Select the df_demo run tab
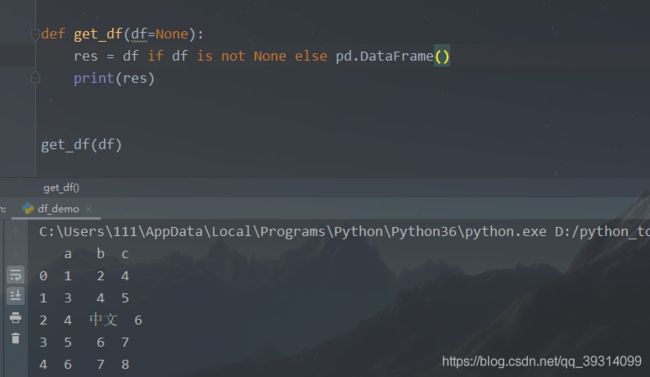The height and width of the screenshot is (377, 650). click(x=58, y=209)
